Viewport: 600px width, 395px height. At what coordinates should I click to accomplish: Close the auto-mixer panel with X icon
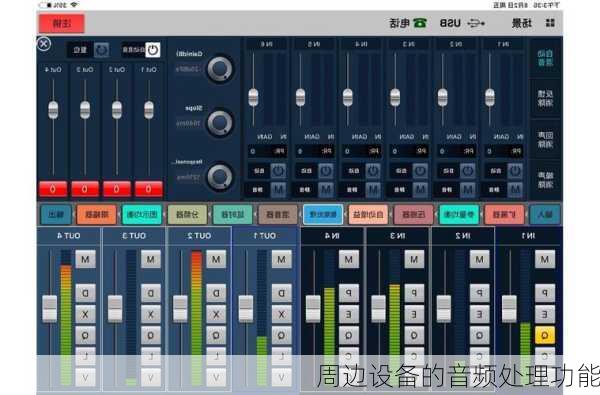[44, 44]
